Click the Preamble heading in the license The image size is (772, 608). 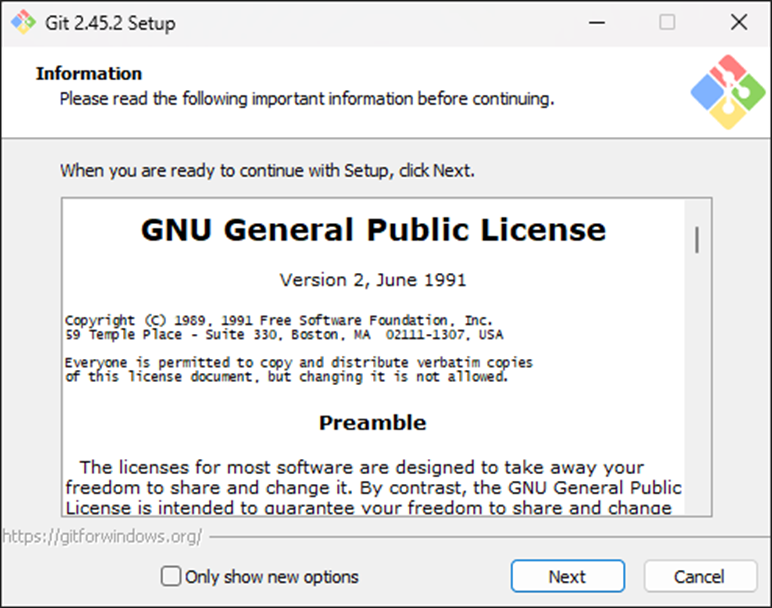pyautogui.click(x=372, y=422)
